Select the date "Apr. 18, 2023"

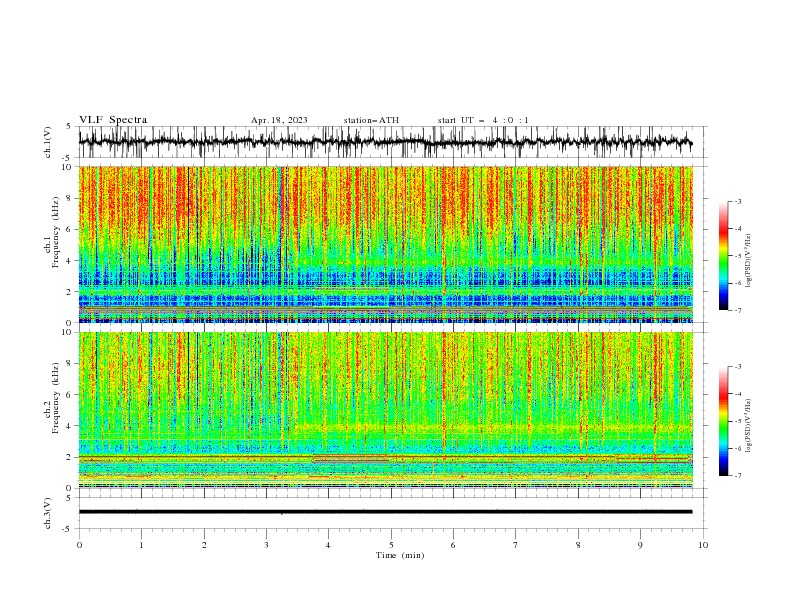(x=279, y=120)
